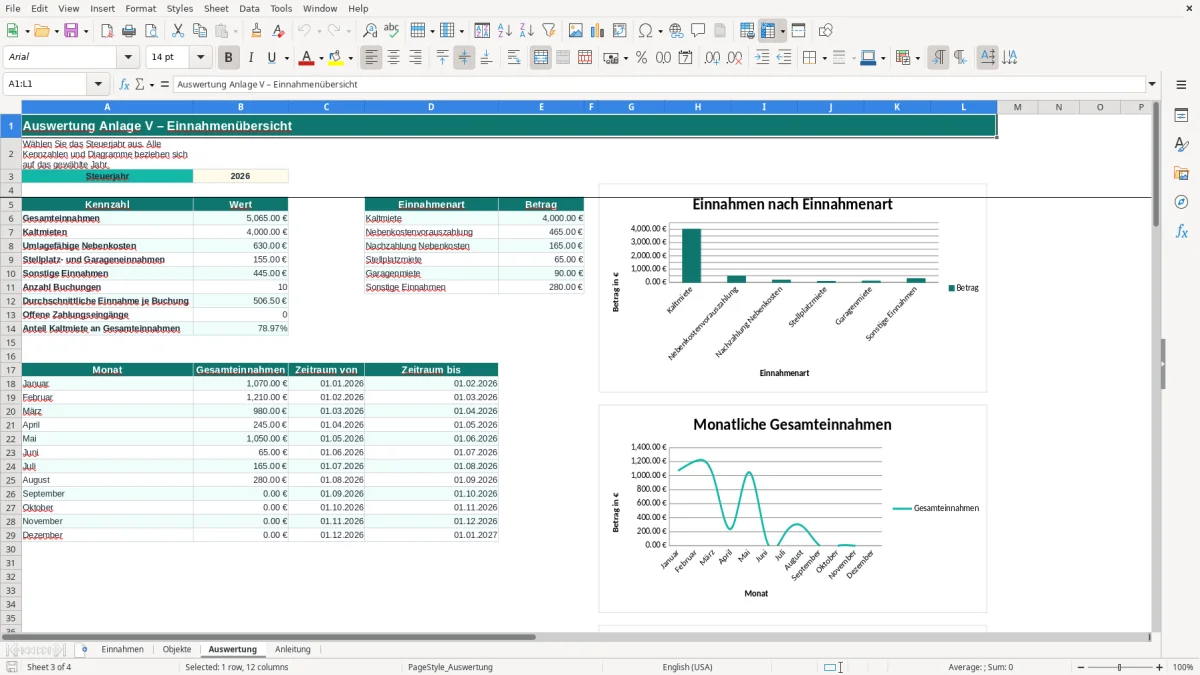Click the 100% zoom level

[1183, 667]
